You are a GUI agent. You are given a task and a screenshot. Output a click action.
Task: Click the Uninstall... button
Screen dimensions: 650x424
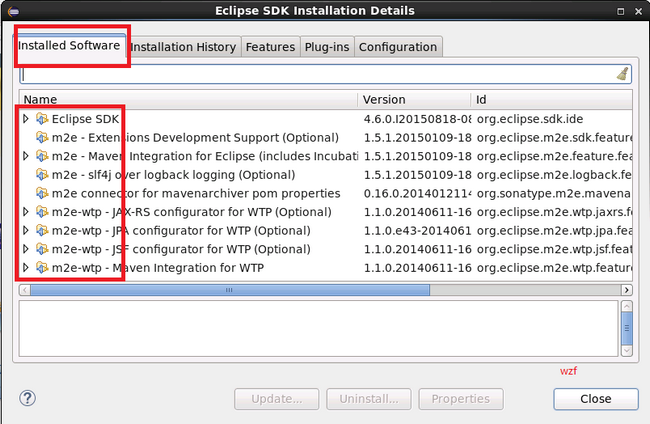369,399
